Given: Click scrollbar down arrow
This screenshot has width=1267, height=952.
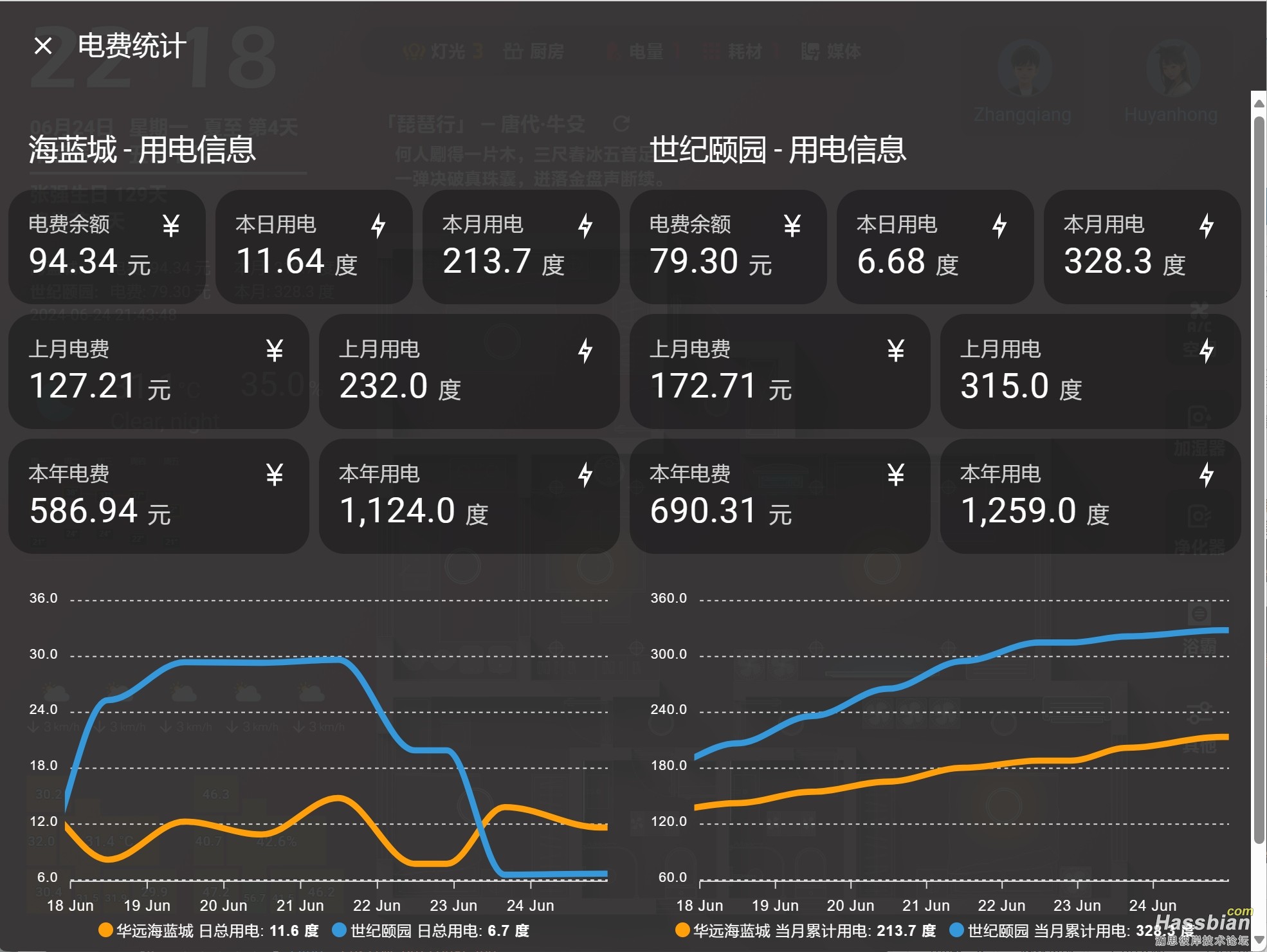Looking at the screenshot, I should click(x=1259, y=940).
